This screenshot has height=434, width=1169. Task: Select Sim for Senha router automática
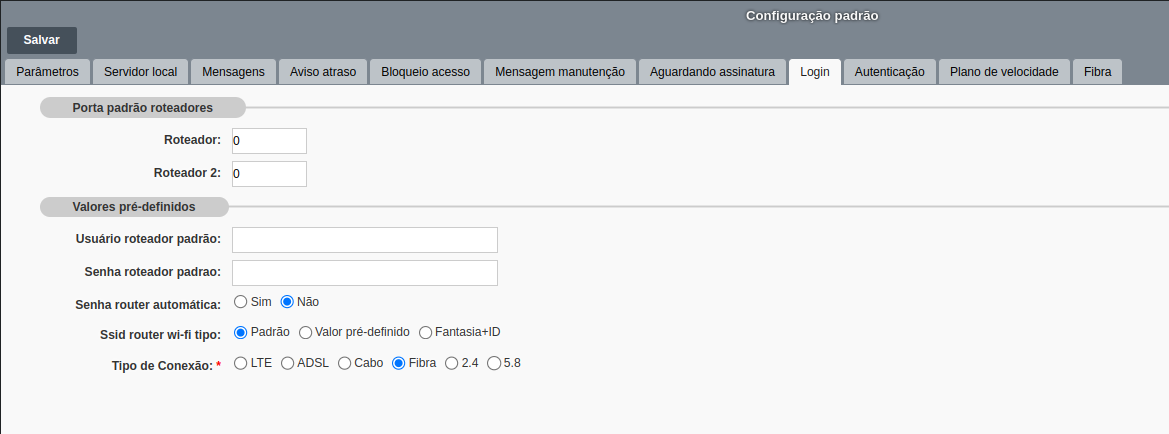(241, 301)
